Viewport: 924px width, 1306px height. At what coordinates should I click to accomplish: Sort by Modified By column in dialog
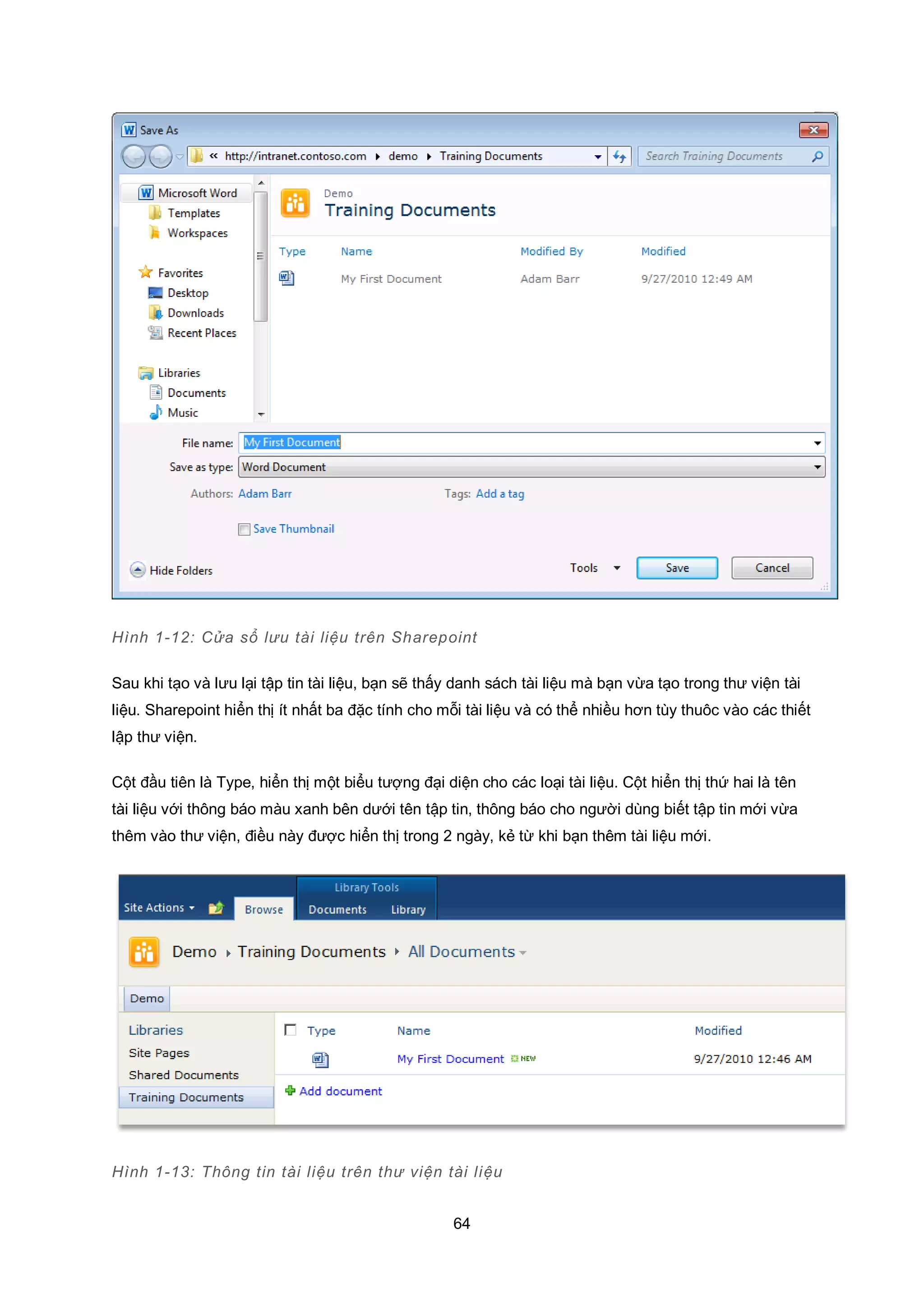pos(551,251)
